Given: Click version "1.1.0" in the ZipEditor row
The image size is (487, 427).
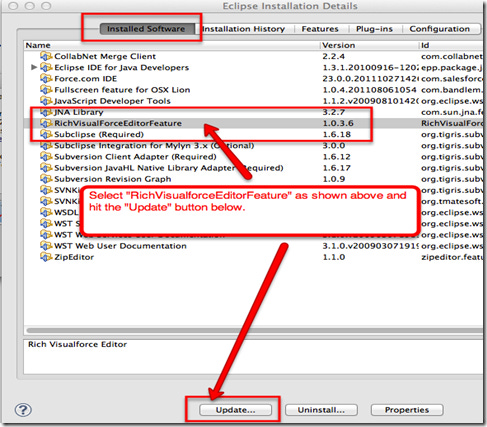Looking at the screenshot, I should click(334, 257).
